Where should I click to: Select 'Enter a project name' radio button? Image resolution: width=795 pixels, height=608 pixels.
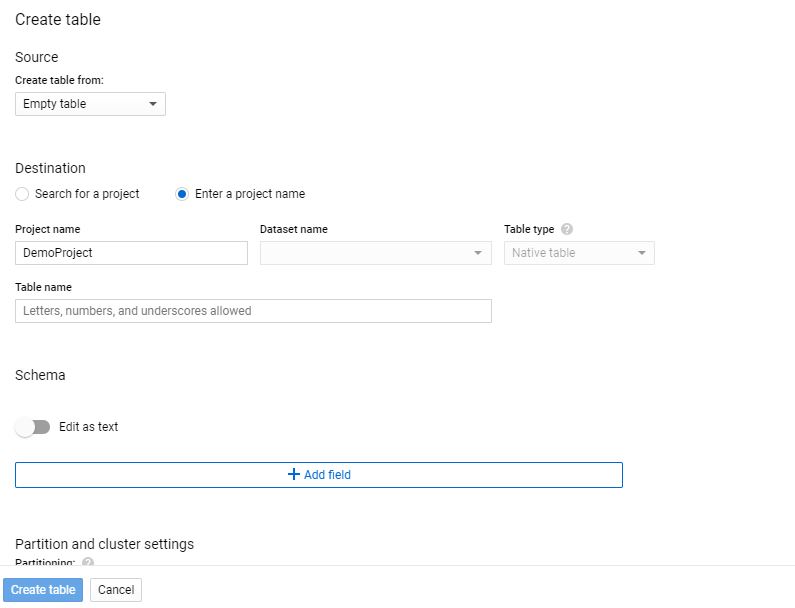pyautogui.click(x=182, y=194)
